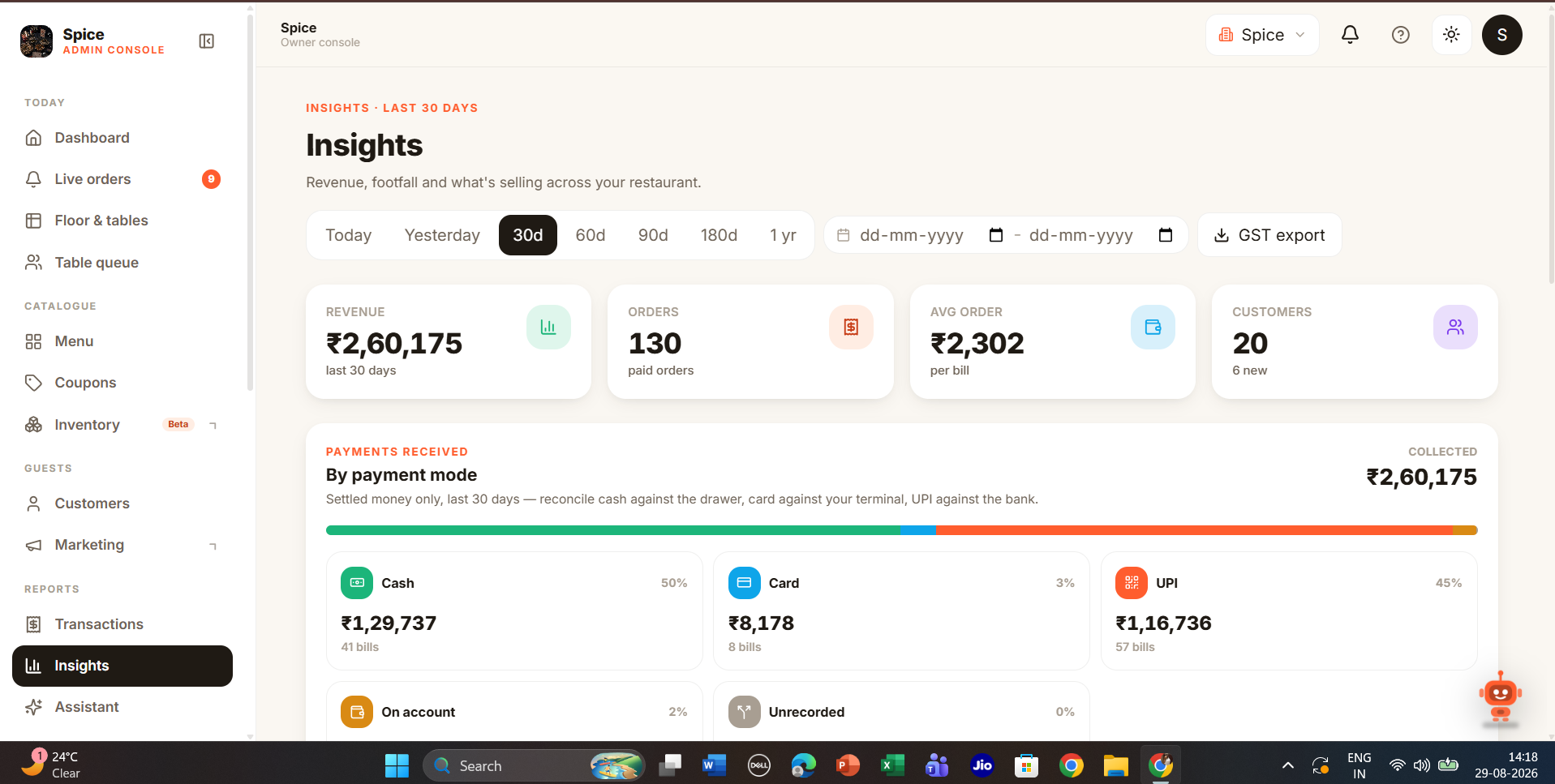
Task: Click the Customers people icon
Action: (1455, 327)
